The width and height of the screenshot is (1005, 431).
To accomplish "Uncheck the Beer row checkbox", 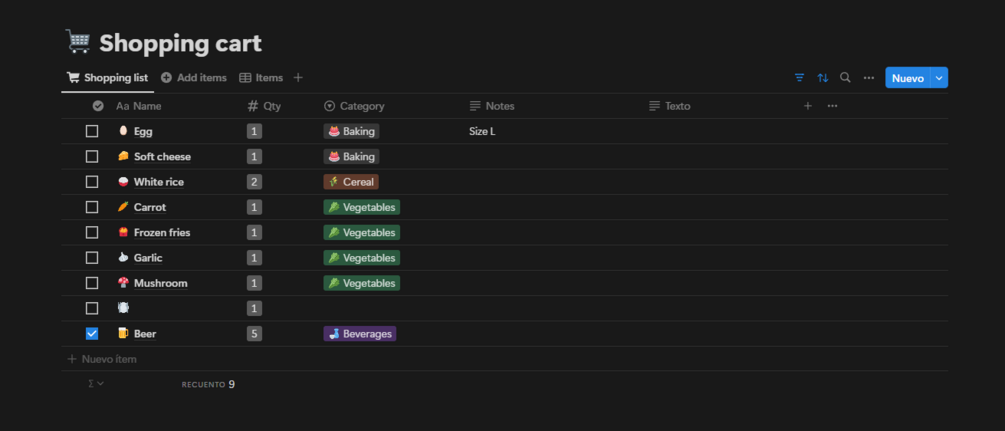I will [x=92, y=334].
